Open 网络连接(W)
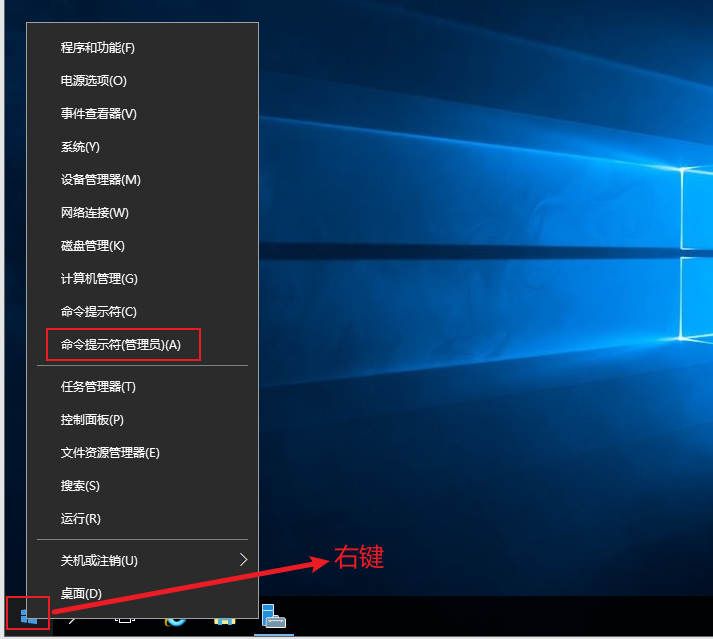This screenshot has width=713, height=639. (x=142, y=213)
